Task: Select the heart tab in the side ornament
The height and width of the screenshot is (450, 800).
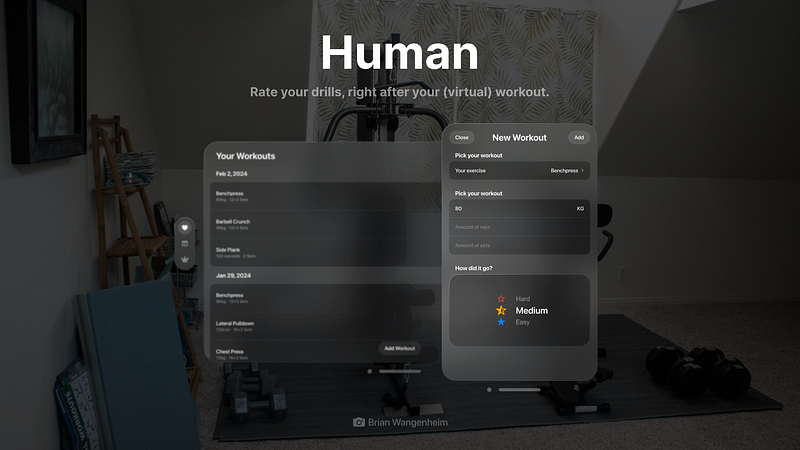Action: click(x=185, y=228)
